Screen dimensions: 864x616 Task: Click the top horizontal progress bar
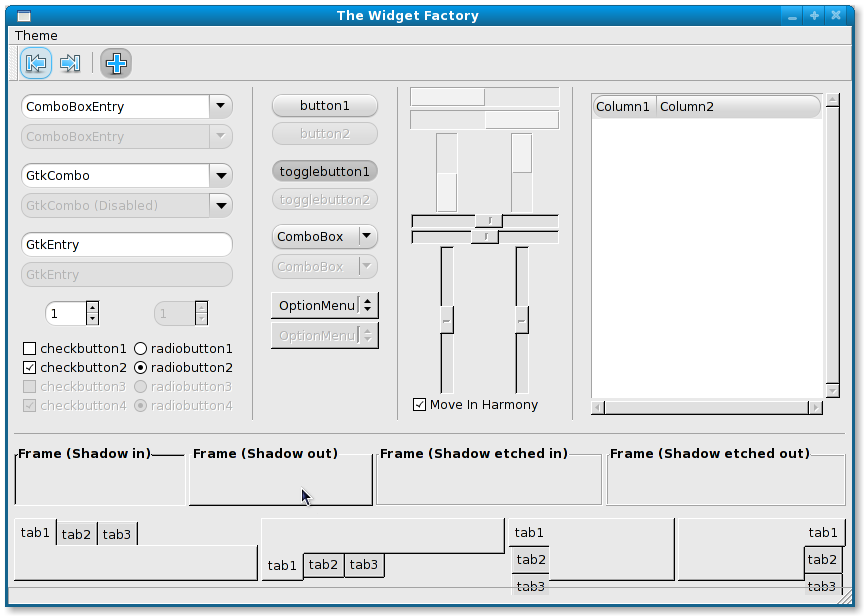pos(484,97)
